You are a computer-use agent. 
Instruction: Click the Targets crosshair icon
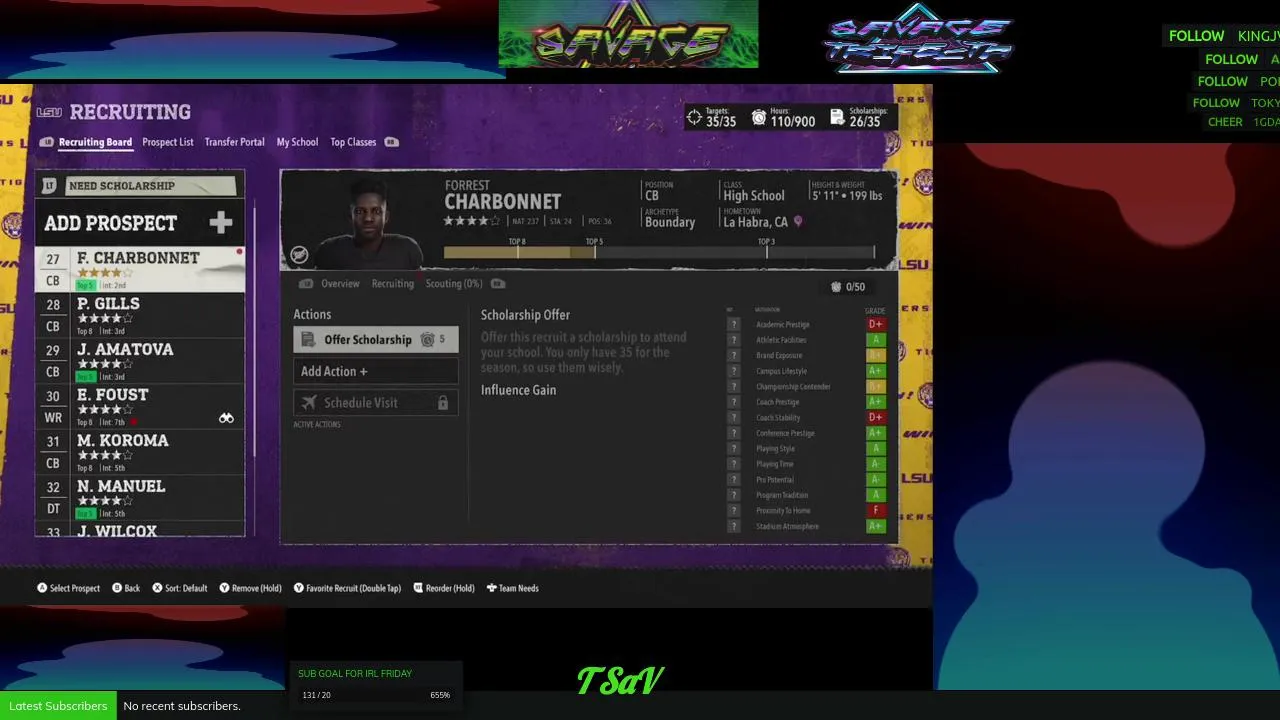tap(694, 118)
